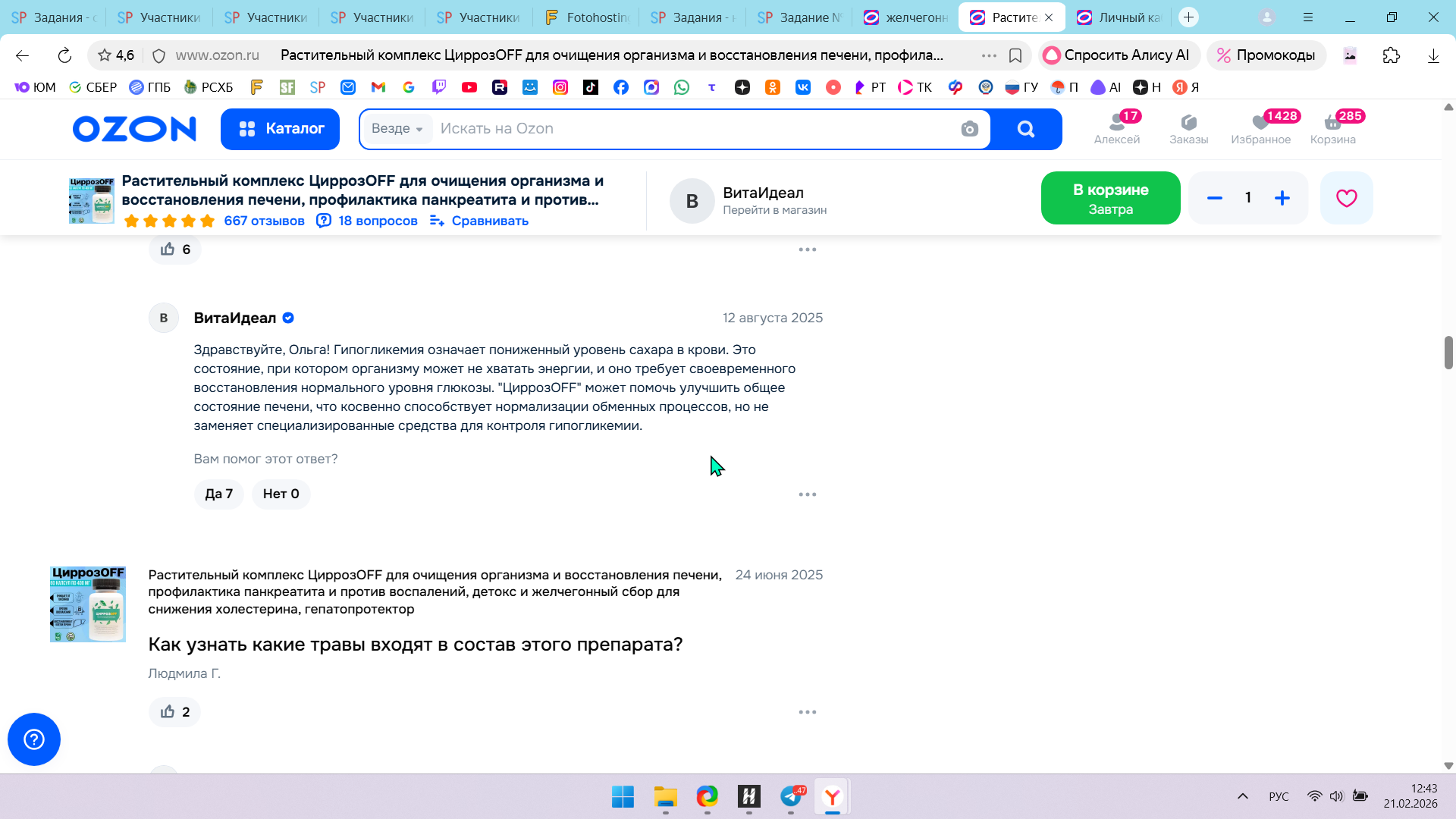Image resolution: width=1456 pixels, height=819 pixels.
Task: Click the Искать на Ozon search field
Action: 682,129
